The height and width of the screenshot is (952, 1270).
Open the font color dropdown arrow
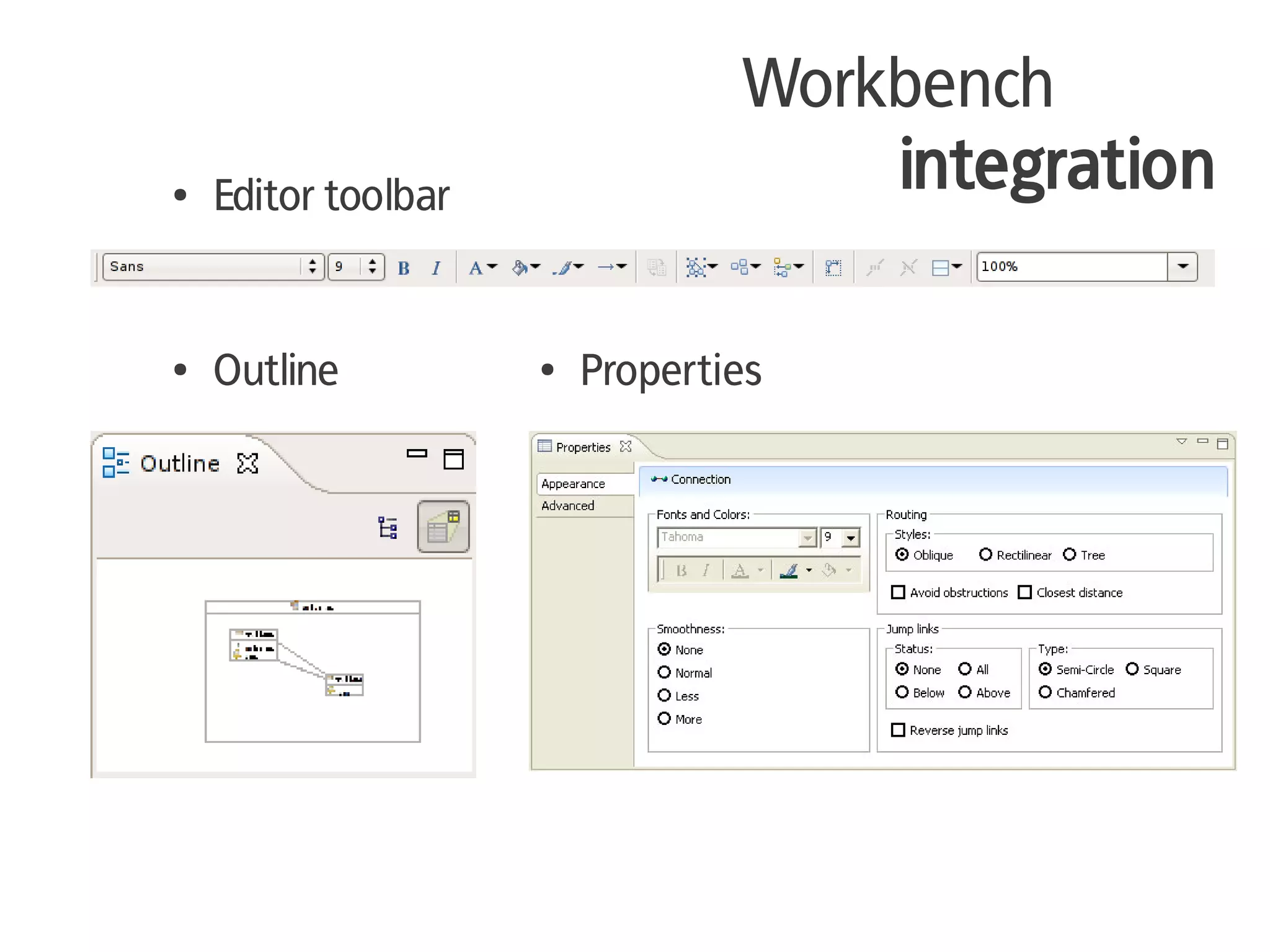coord(492,267)
